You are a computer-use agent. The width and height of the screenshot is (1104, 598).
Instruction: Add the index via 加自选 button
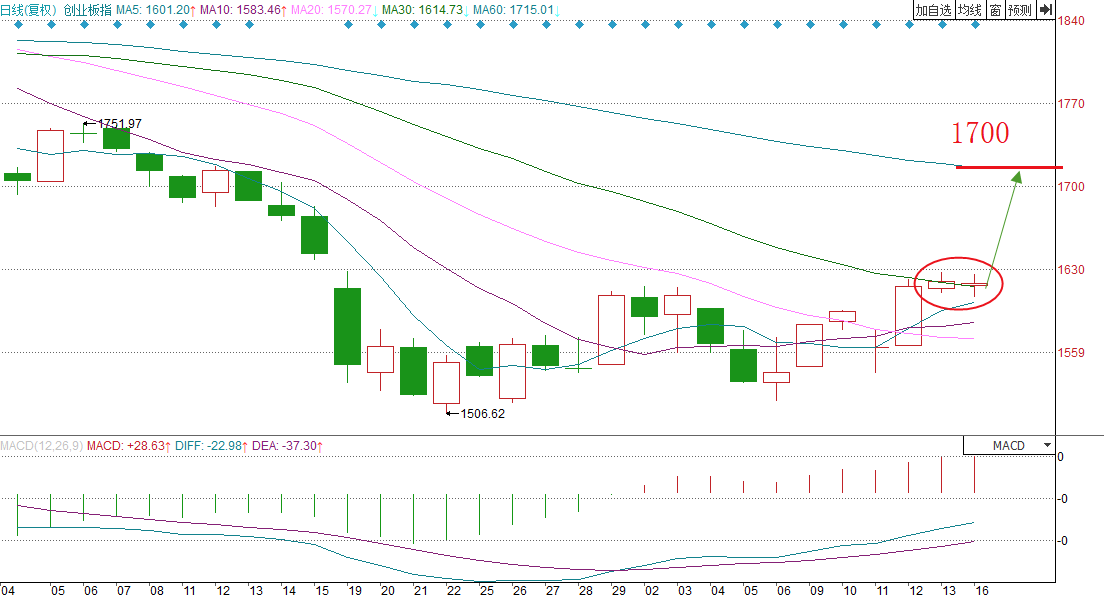tap(933, 10)
